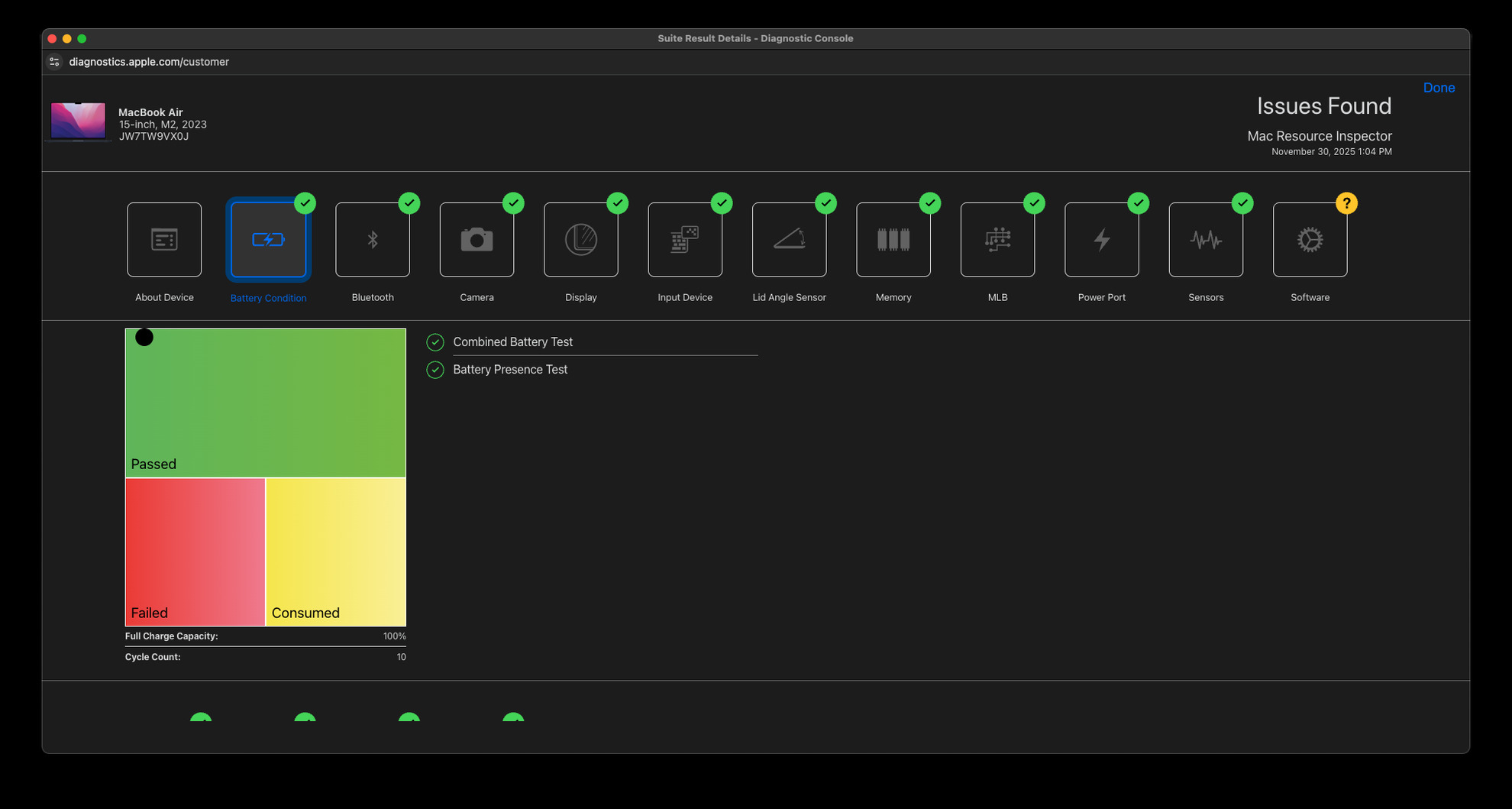Click the Full Charge Capacity 100% value
The height and width of the screenshot is (809, 1512).
394,636
